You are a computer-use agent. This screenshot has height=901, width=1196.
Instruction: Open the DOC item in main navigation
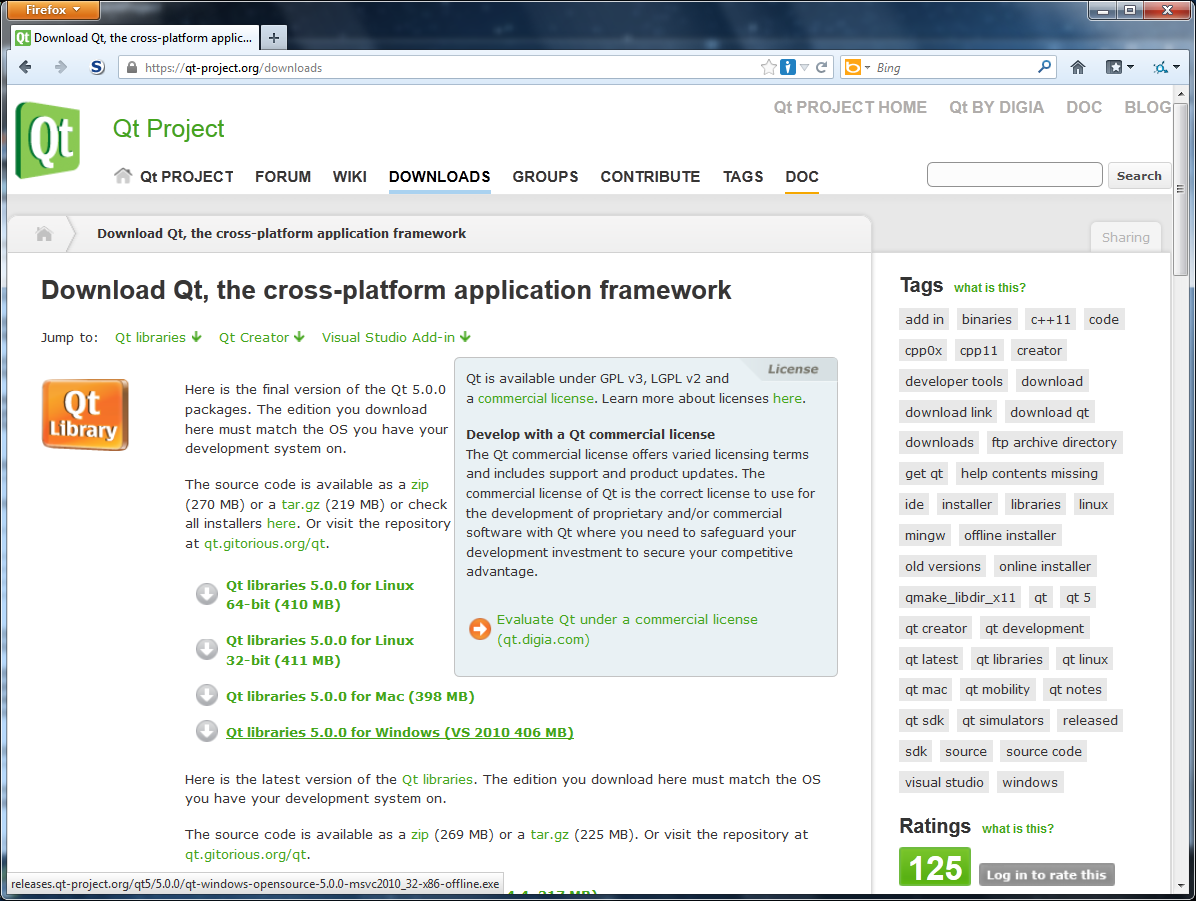(802, 176)
